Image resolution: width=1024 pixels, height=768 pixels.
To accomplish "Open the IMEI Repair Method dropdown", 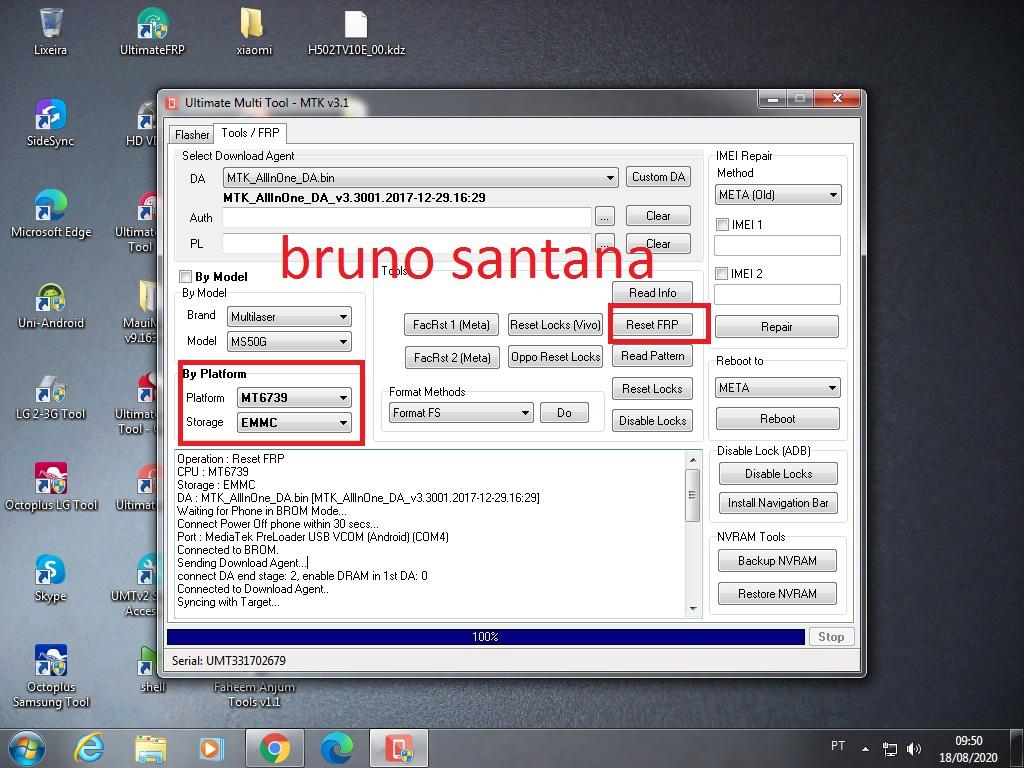I will coord(778,195).
